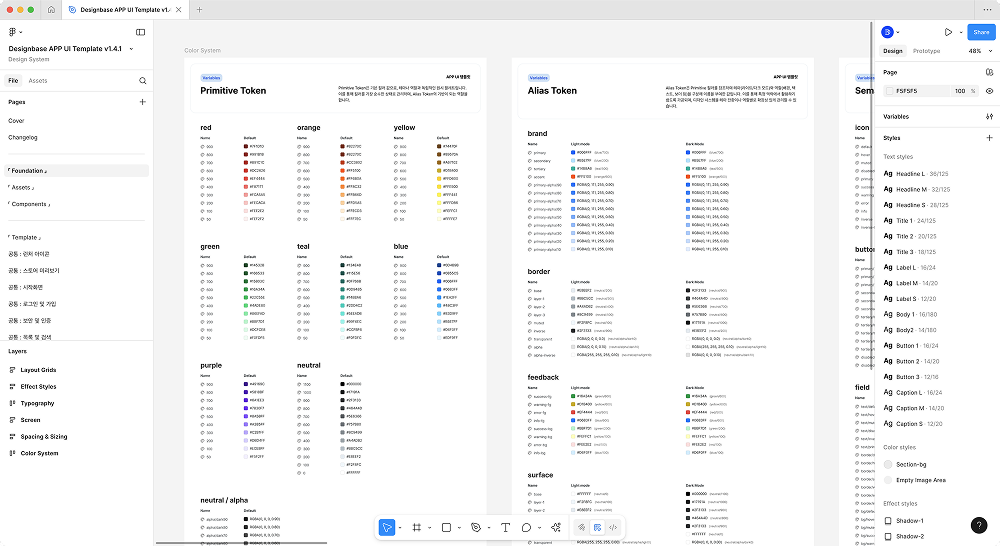Collapse the left sidebar panel
This screenshot has width=1000, height=546.
141,32
